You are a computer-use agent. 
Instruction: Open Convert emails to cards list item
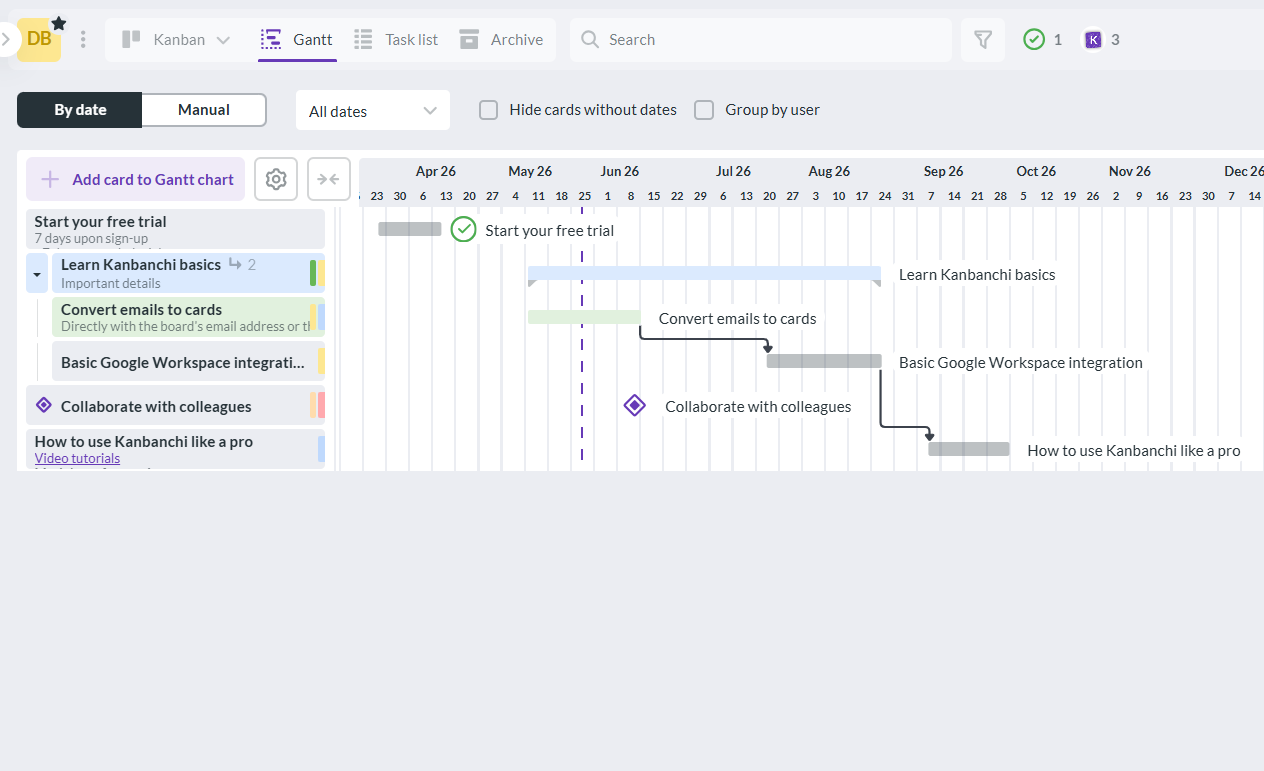coord(188,317)
